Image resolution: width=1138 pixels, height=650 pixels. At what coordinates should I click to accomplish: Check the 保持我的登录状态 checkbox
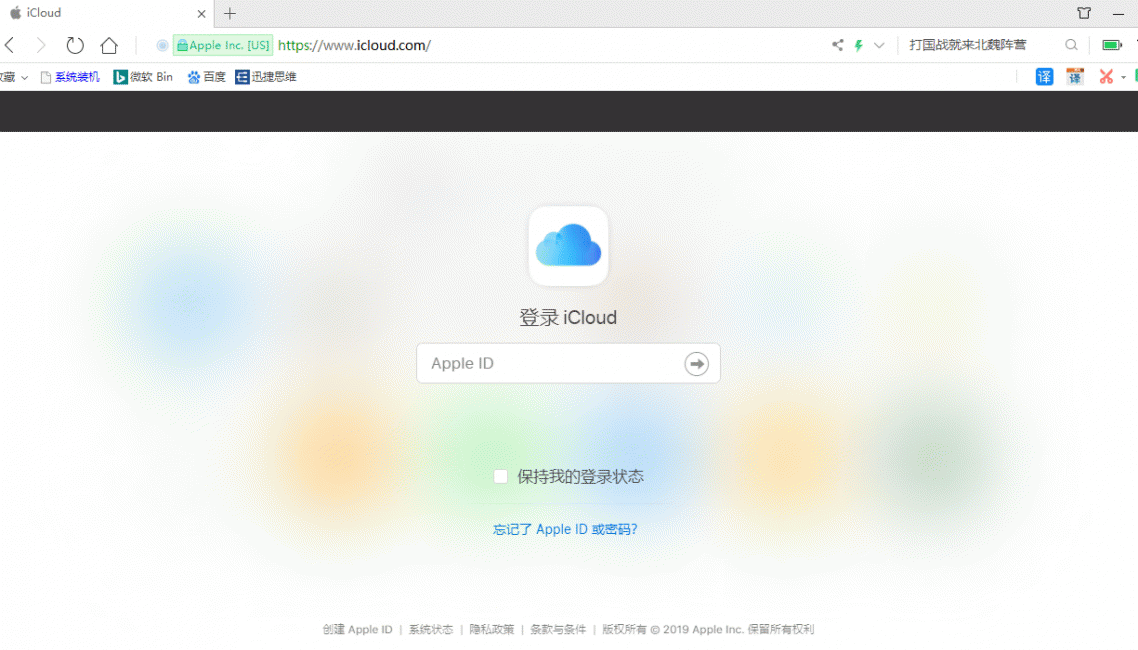[501, 477]
